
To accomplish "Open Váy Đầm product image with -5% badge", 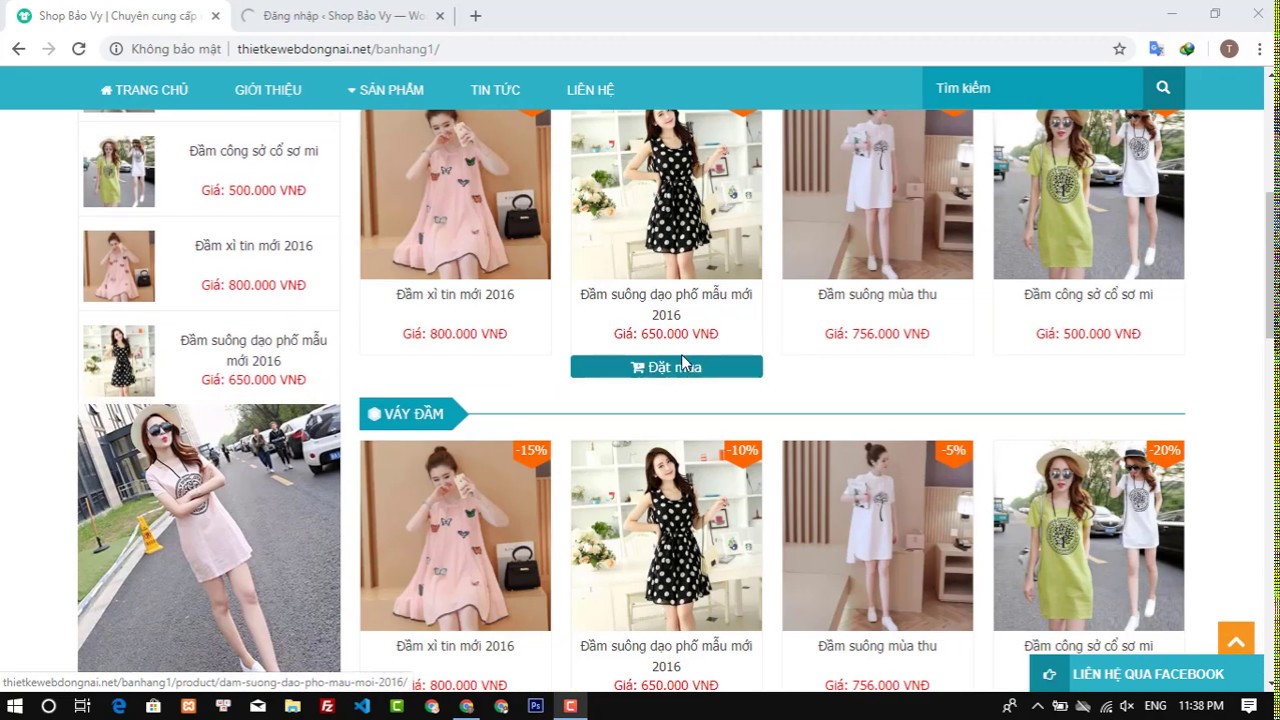I will 877,536.
